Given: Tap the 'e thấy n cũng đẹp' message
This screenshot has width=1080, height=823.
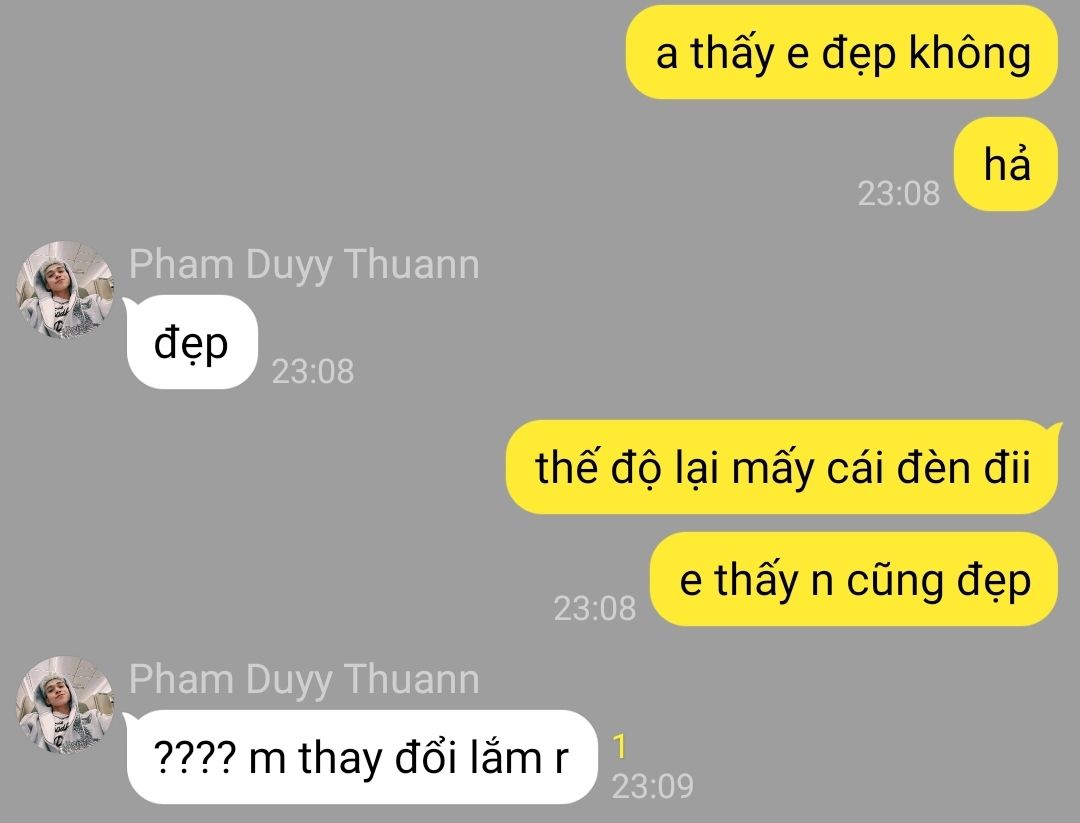Looking at the screenshot, I should [x=854, y=579].
